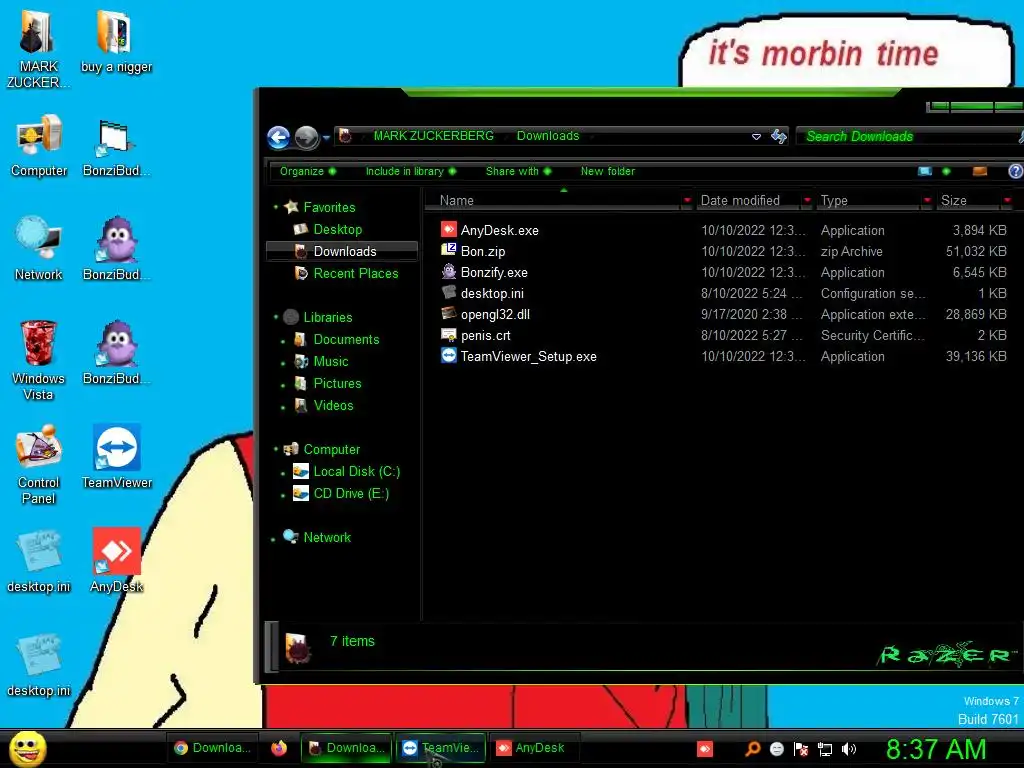
Task: Open the Videos library
Action: coord(333,406)
